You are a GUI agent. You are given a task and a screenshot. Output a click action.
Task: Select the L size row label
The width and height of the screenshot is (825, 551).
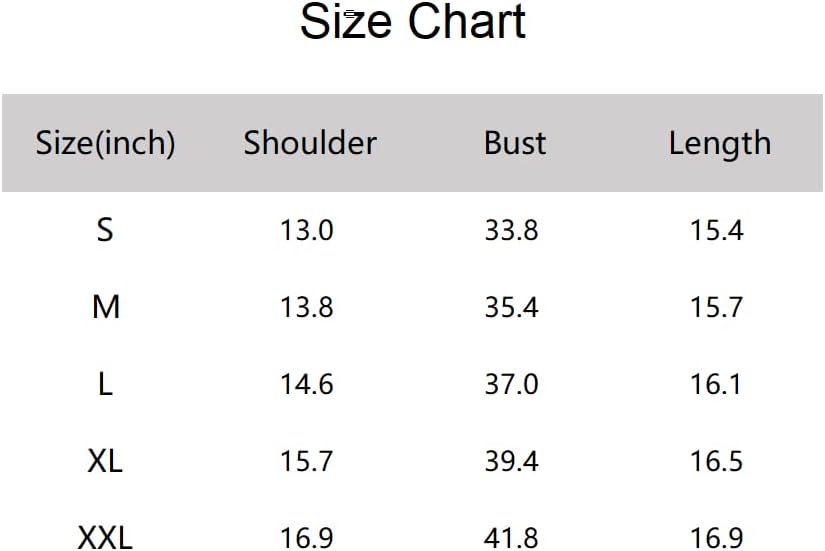tap(105, 384)
